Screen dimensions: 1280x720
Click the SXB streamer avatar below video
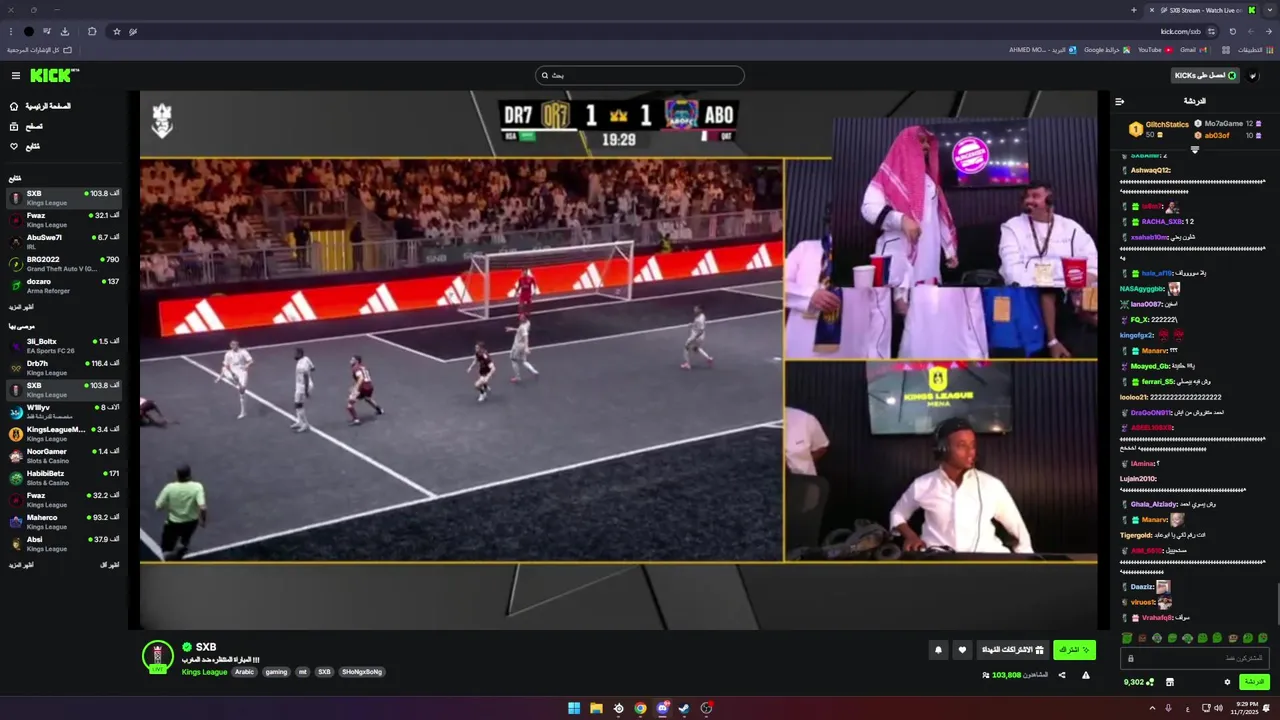[158, 656]
